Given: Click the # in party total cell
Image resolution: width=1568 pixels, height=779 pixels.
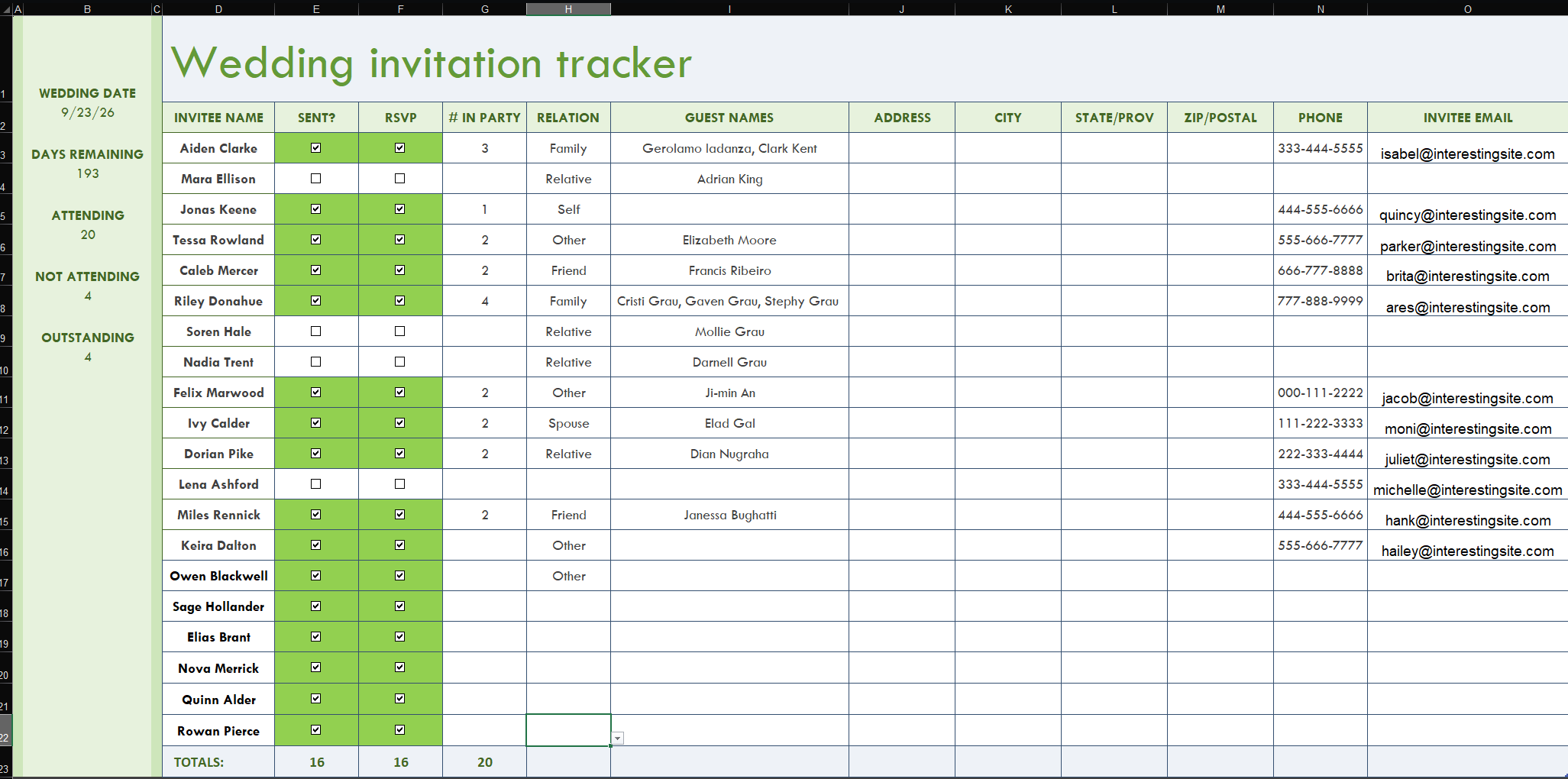Looking at the screenshot, I should (x=484, y=762).
